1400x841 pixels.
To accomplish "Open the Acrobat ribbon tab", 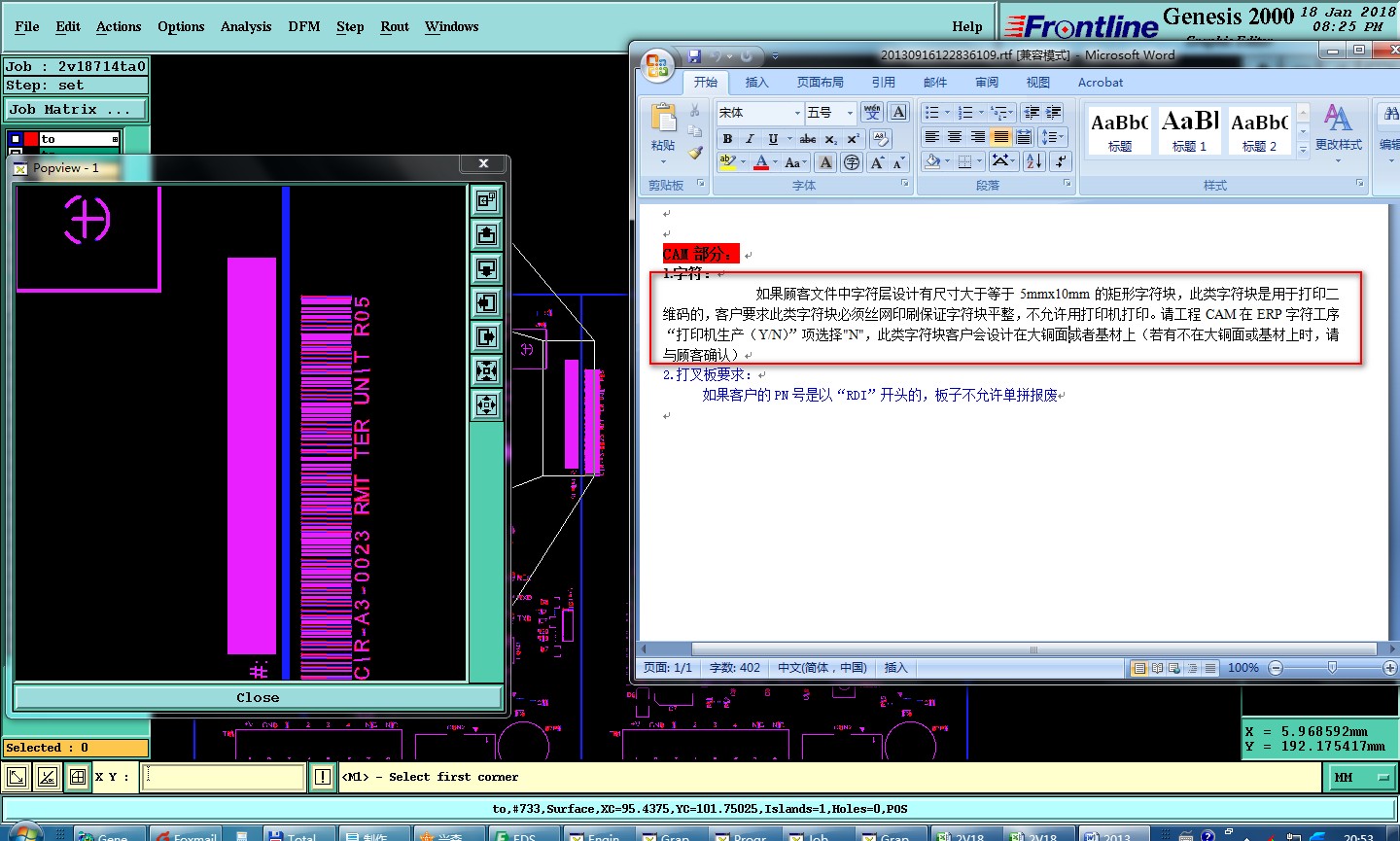I will [1100, 83].
